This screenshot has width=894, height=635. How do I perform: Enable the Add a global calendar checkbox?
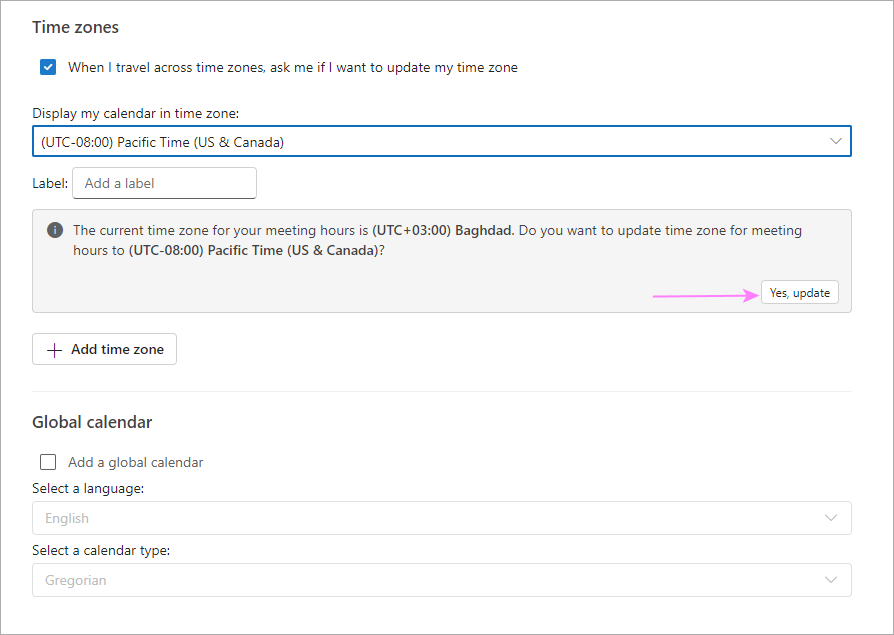click(x=48, y=462)
